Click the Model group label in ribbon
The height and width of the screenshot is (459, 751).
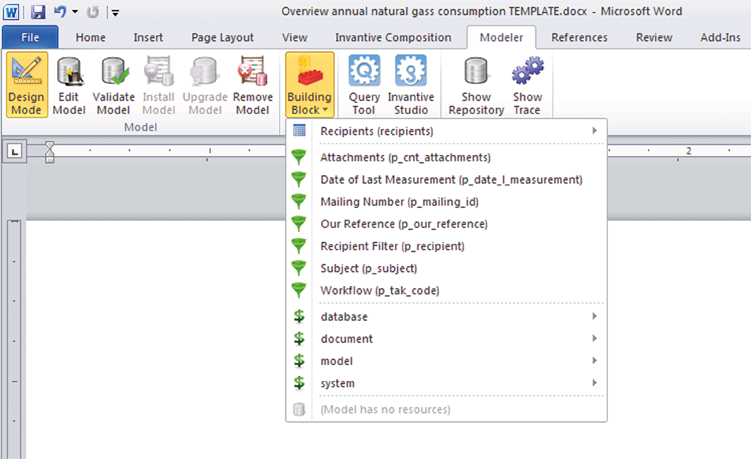(140, 127)
